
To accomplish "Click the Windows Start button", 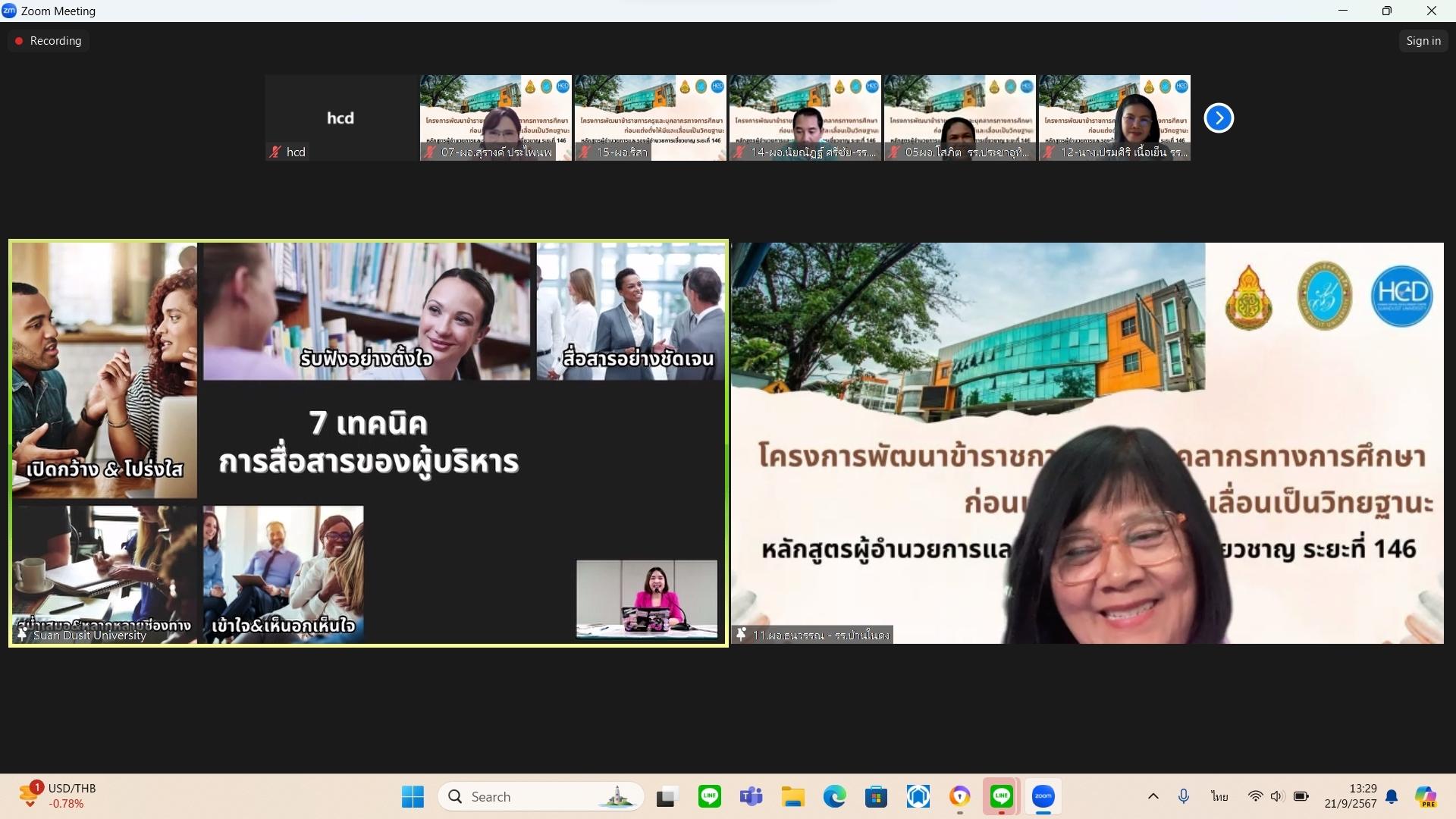I will 413,796.
